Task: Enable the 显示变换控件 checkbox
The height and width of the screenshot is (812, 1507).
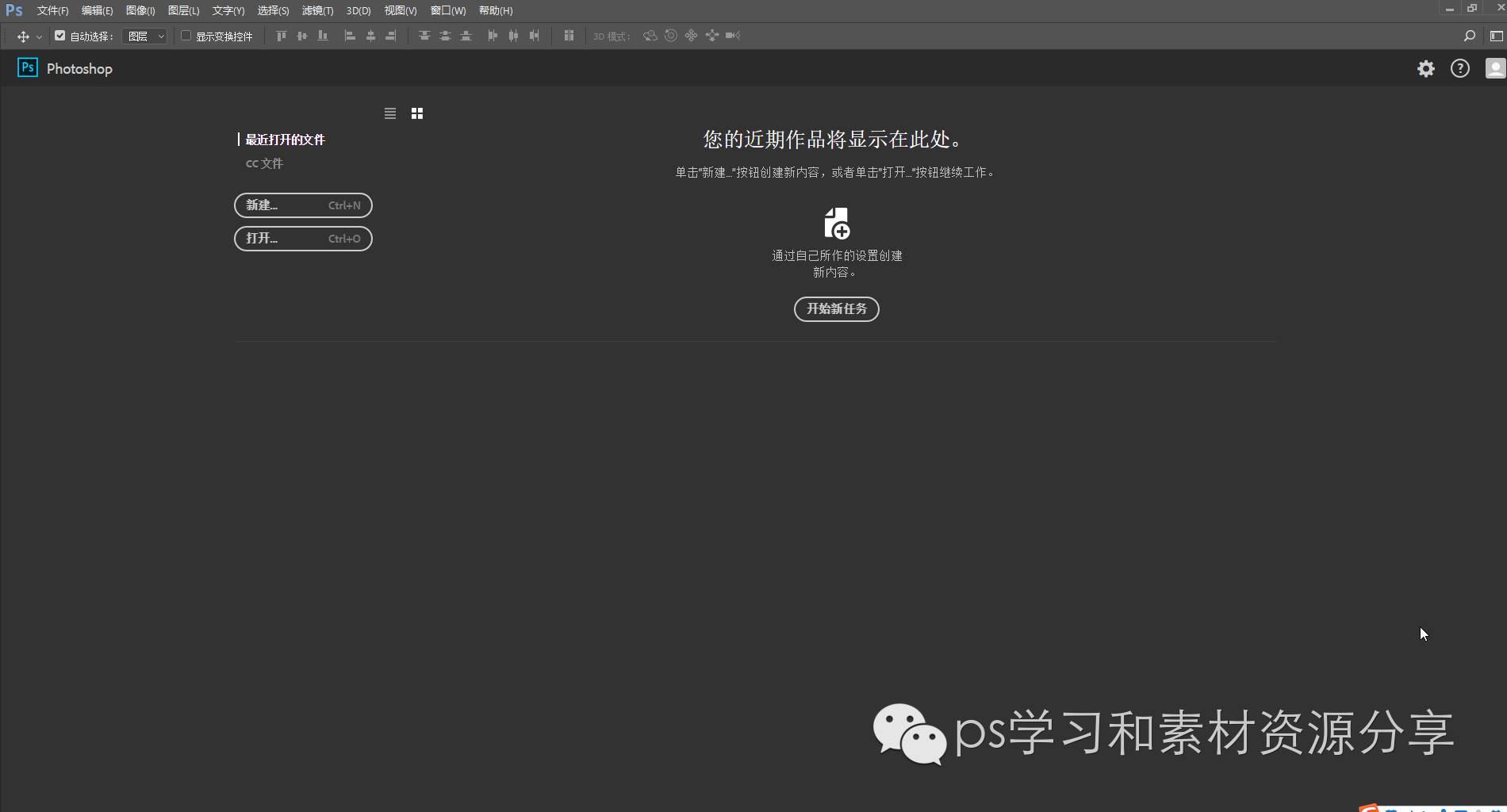Action: pyautogui.click(x=185, y=36)
